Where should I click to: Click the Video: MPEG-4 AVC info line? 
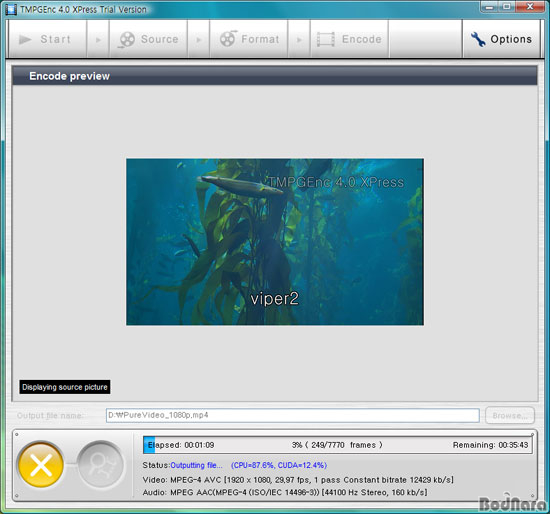point(298,480)
